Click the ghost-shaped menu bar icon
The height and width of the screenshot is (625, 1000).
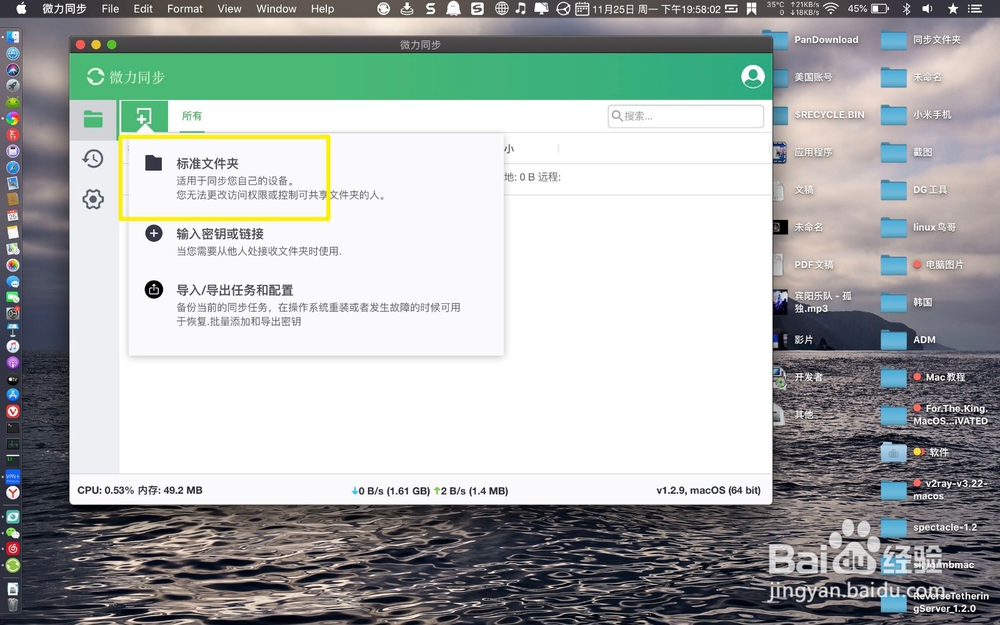453,8
